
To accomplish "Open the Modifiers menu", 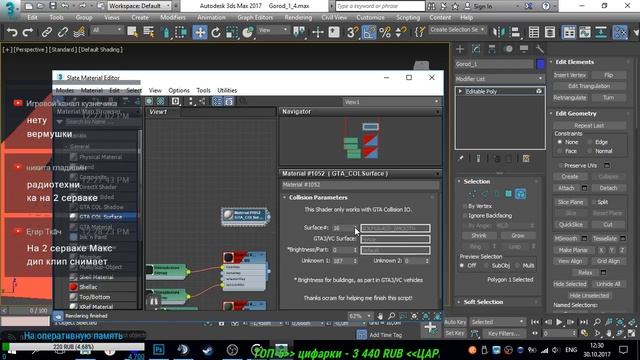I will (x=173, y=18).
